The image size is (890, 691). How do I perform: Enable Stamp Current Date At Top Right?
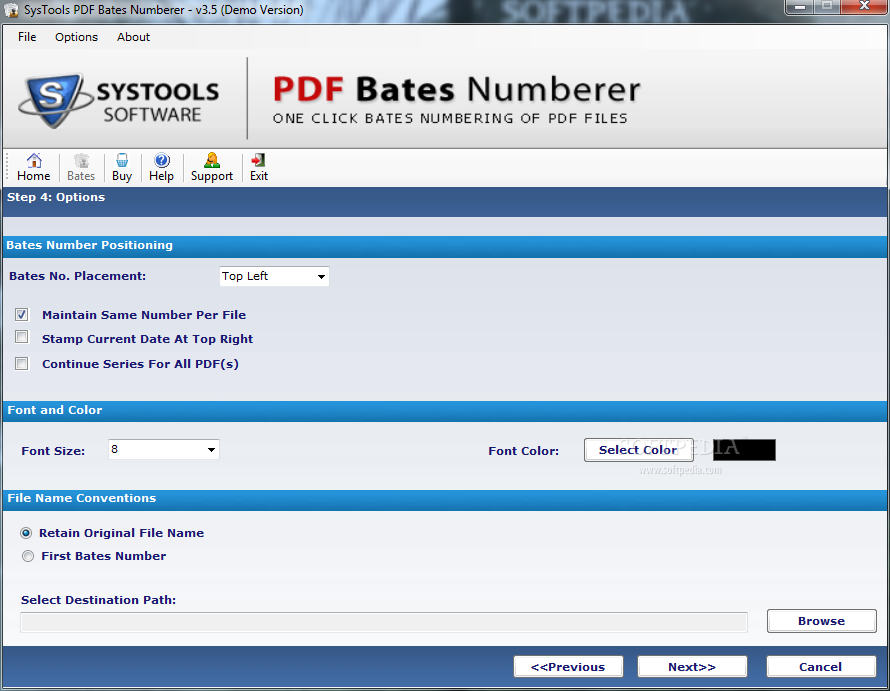[22, 337]
